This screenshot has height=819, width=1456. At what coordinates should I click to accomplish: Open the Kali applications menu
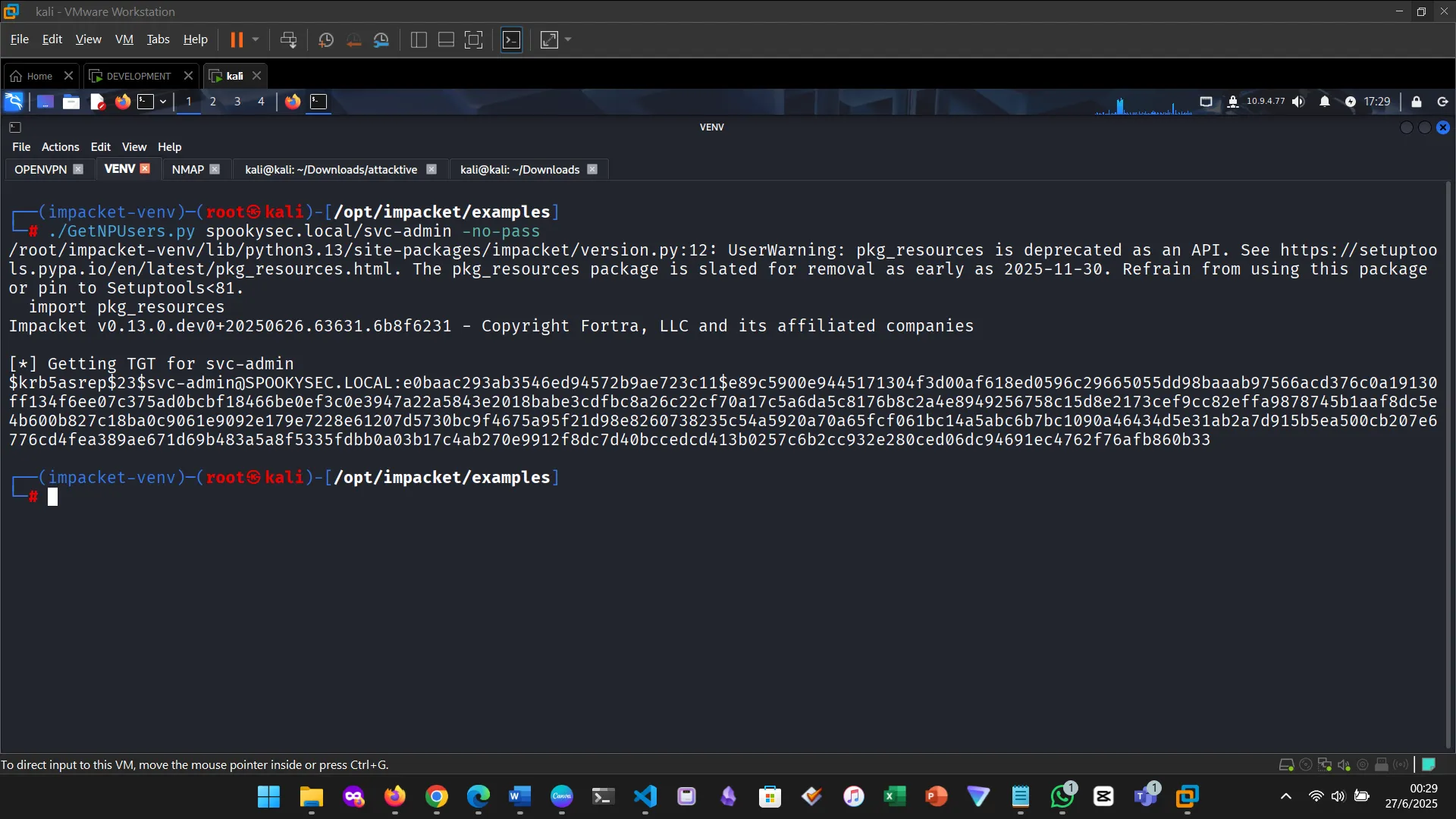tap(13, 101)
